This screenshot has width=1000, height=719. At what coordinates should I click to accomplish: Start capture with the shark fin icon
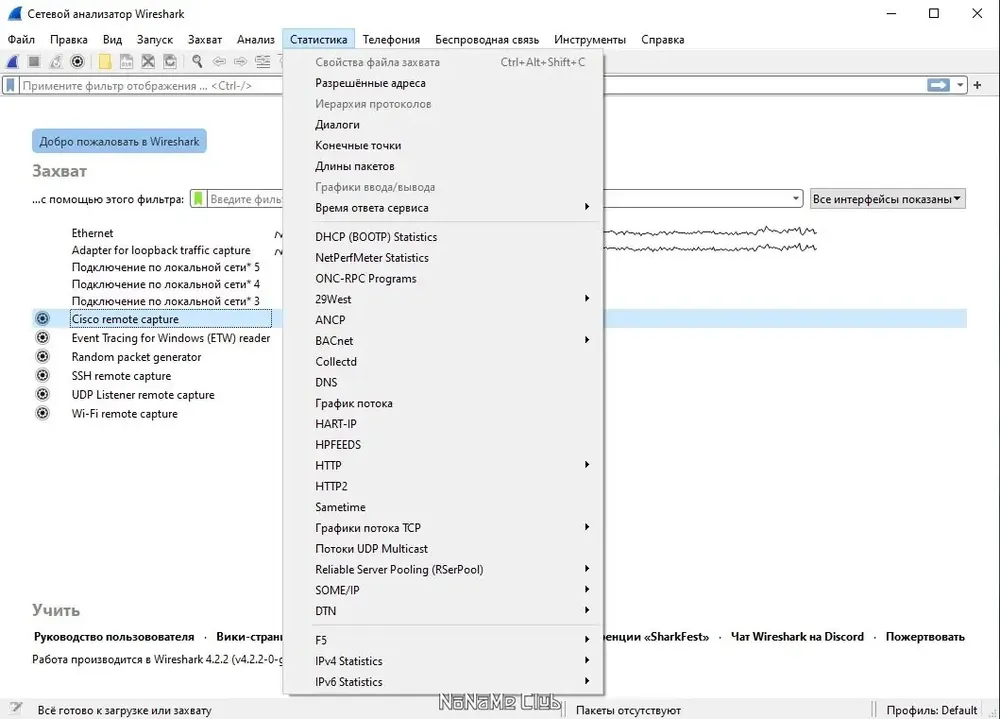13,61
